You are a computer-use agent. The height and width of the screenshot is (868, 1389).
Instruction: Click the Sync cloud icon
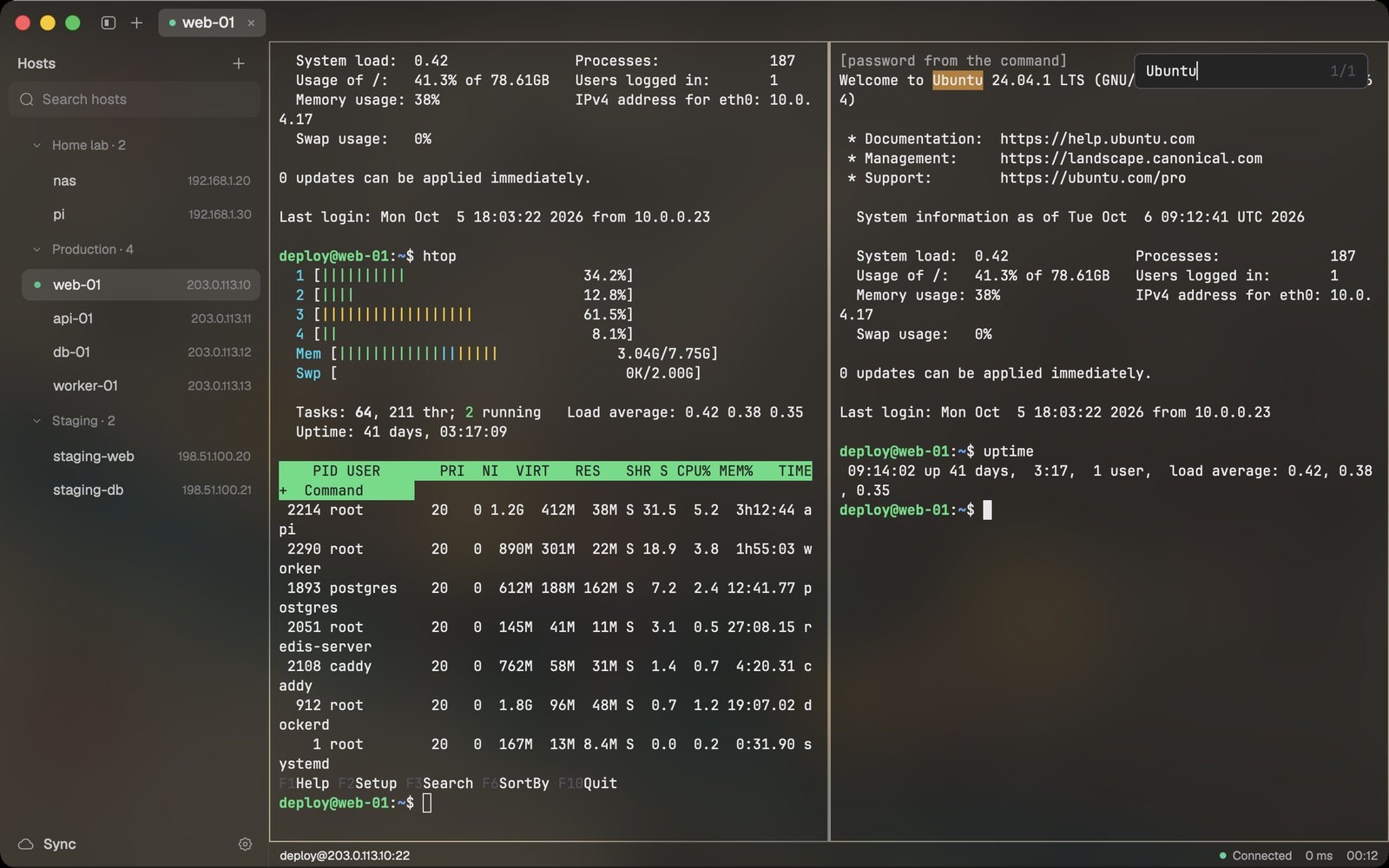coord(26,844)
